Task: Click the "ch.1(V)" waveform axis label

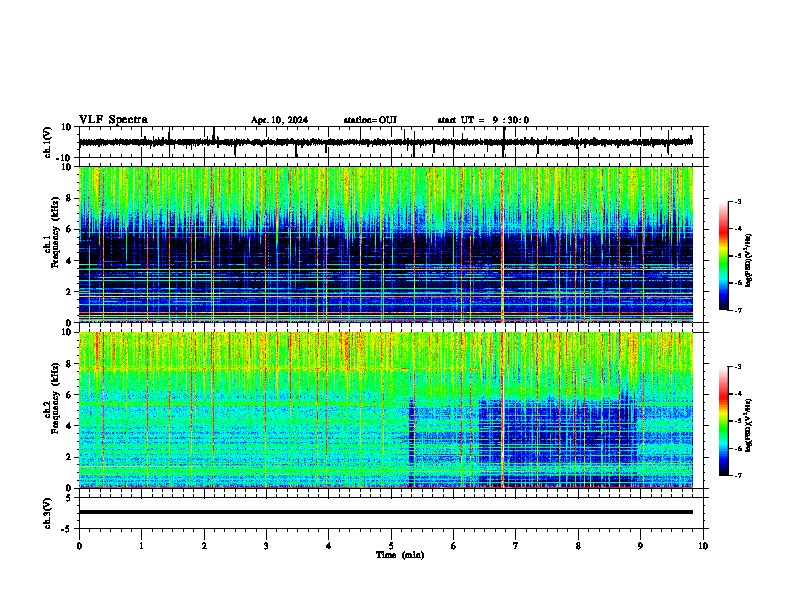Action: (x=48, y=142)
